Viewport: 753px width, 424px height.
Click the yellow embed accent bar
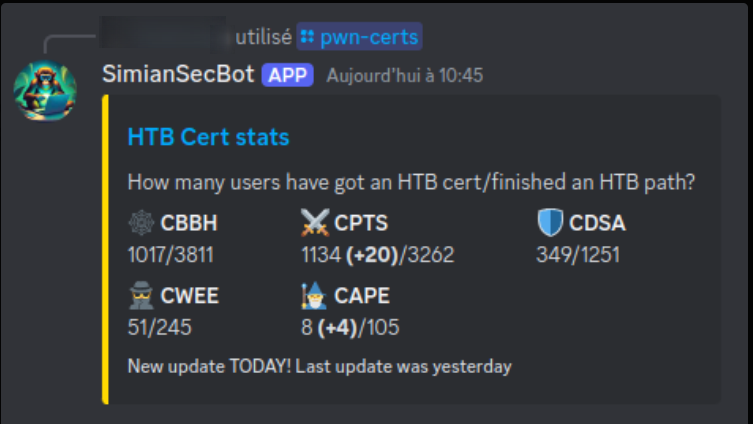tap(105, 249)
